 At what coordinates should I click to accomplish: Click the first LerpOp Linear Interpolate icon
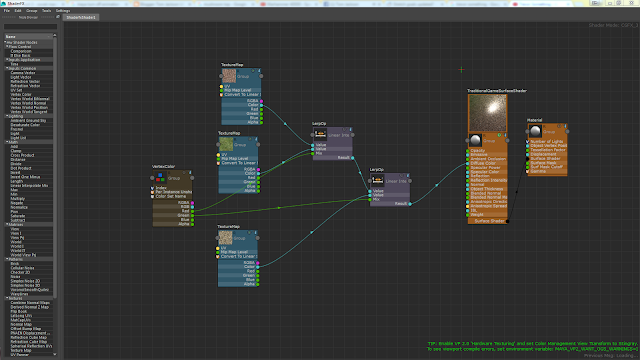point(320,134)
